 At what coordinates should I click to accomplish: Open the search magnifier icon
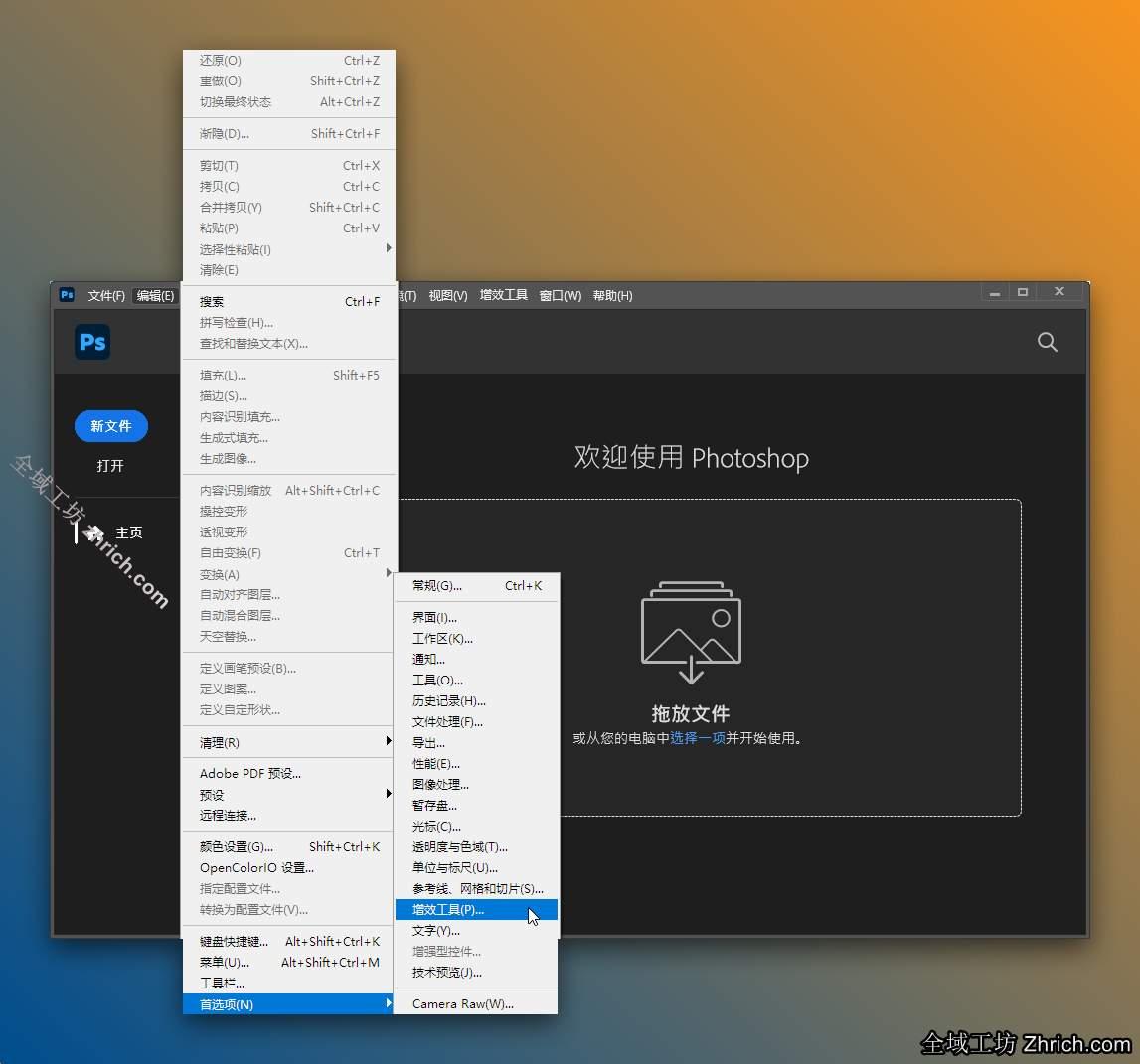(1047, 342)
